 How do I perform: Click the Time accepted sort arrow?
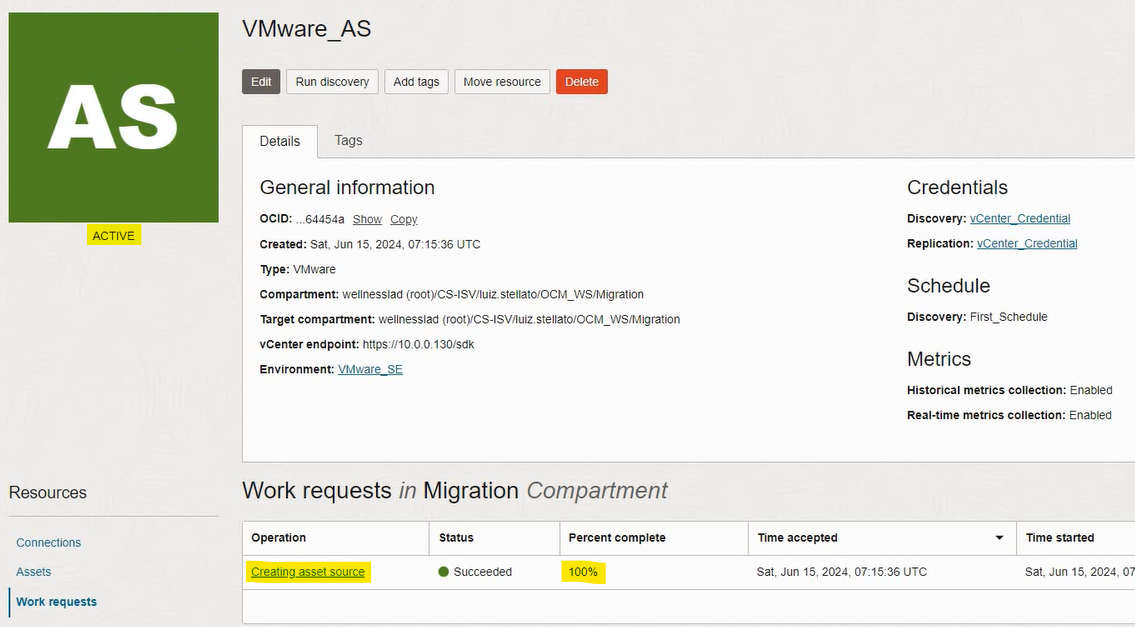tap(998, 538)
